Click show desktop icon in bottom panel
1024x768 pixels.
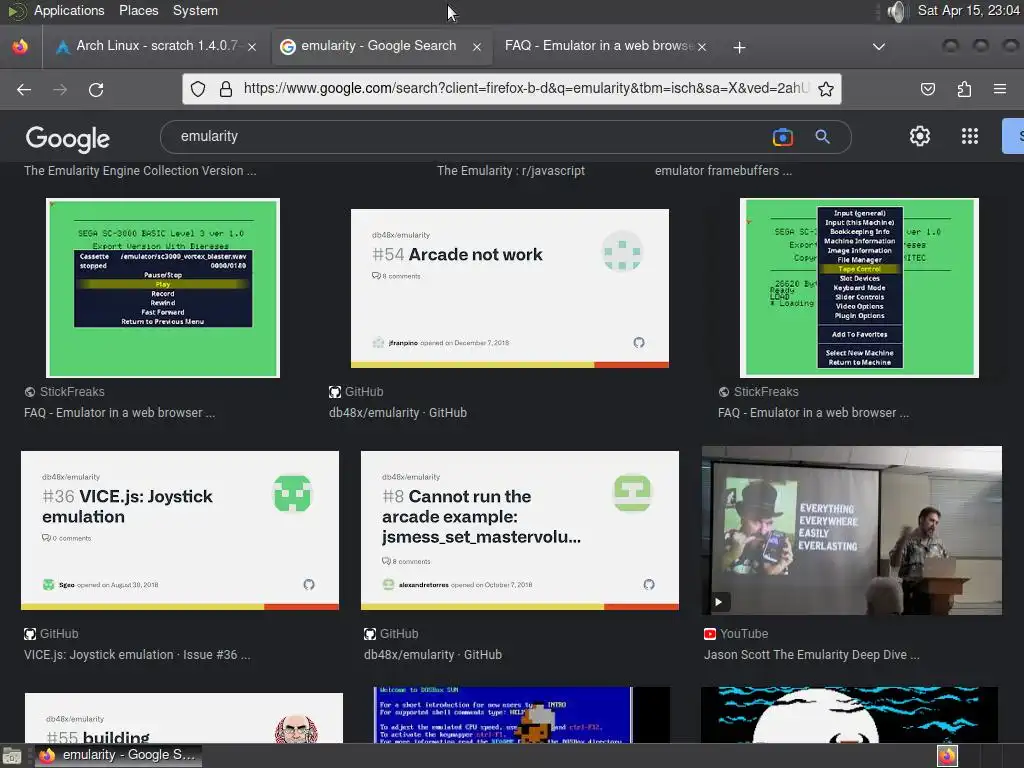(11, 756)
